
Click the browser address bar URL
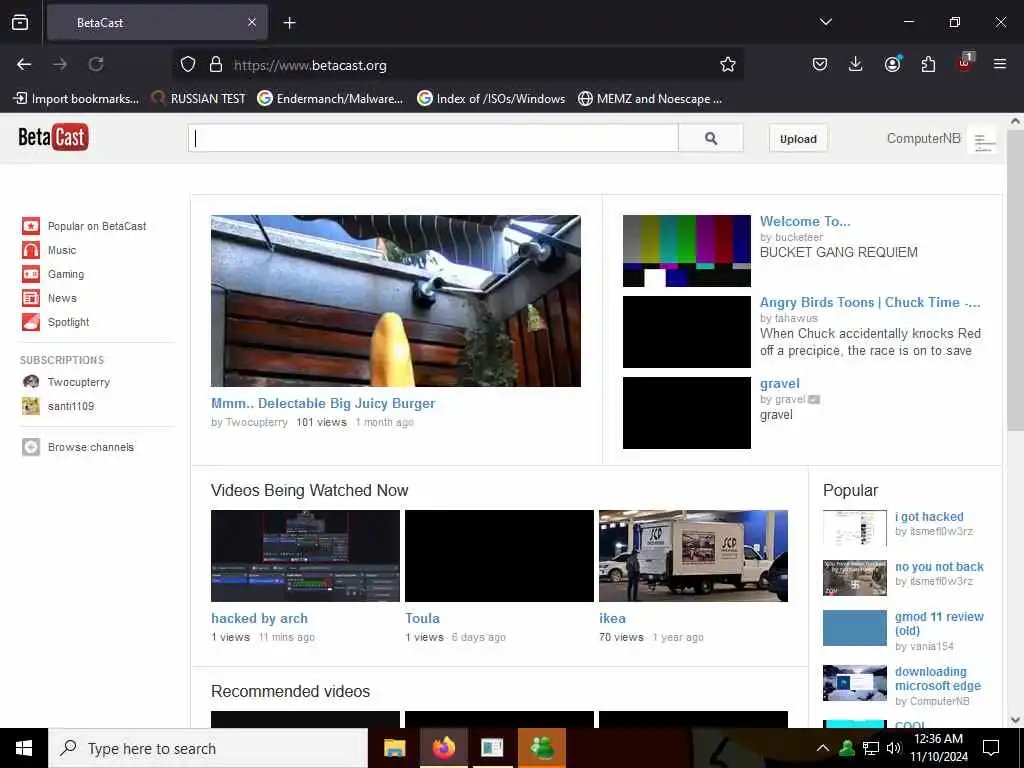(310, 65)
